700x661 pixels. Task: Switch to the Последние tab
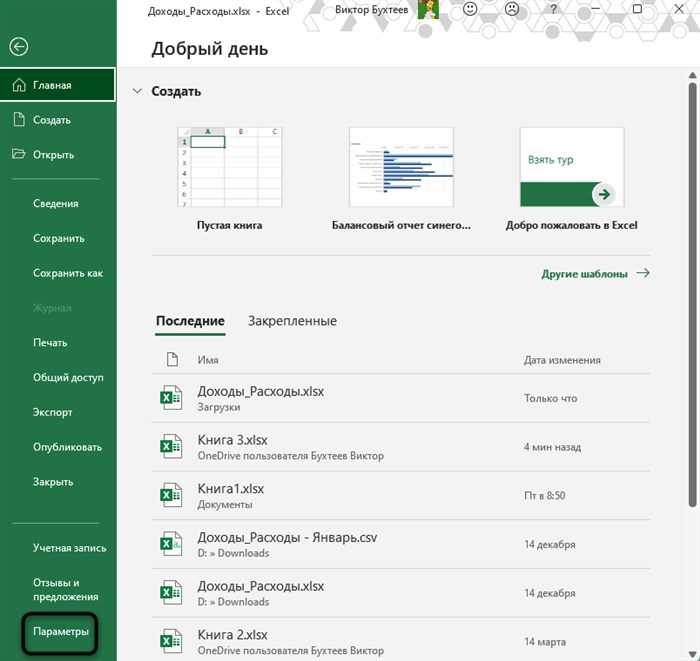[190, 321]
